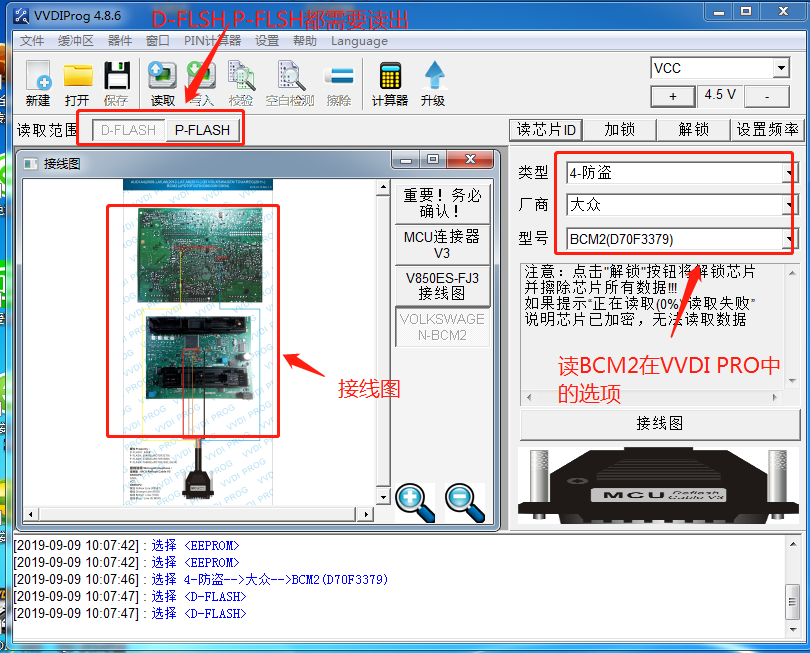Click the wiring diagram scroll-up arrow
Viewport: 810px width, 653px height.
(383, 188)
